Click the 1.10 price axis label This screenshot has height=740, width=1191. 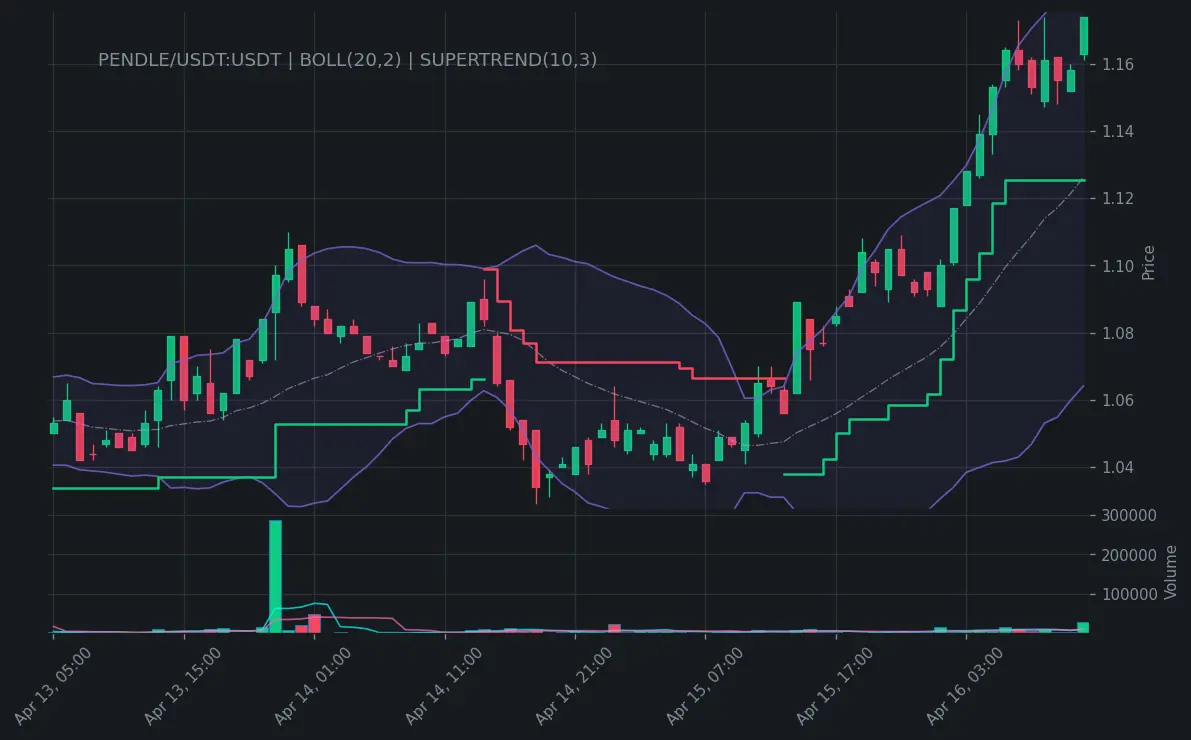[x=1118, y=266]
